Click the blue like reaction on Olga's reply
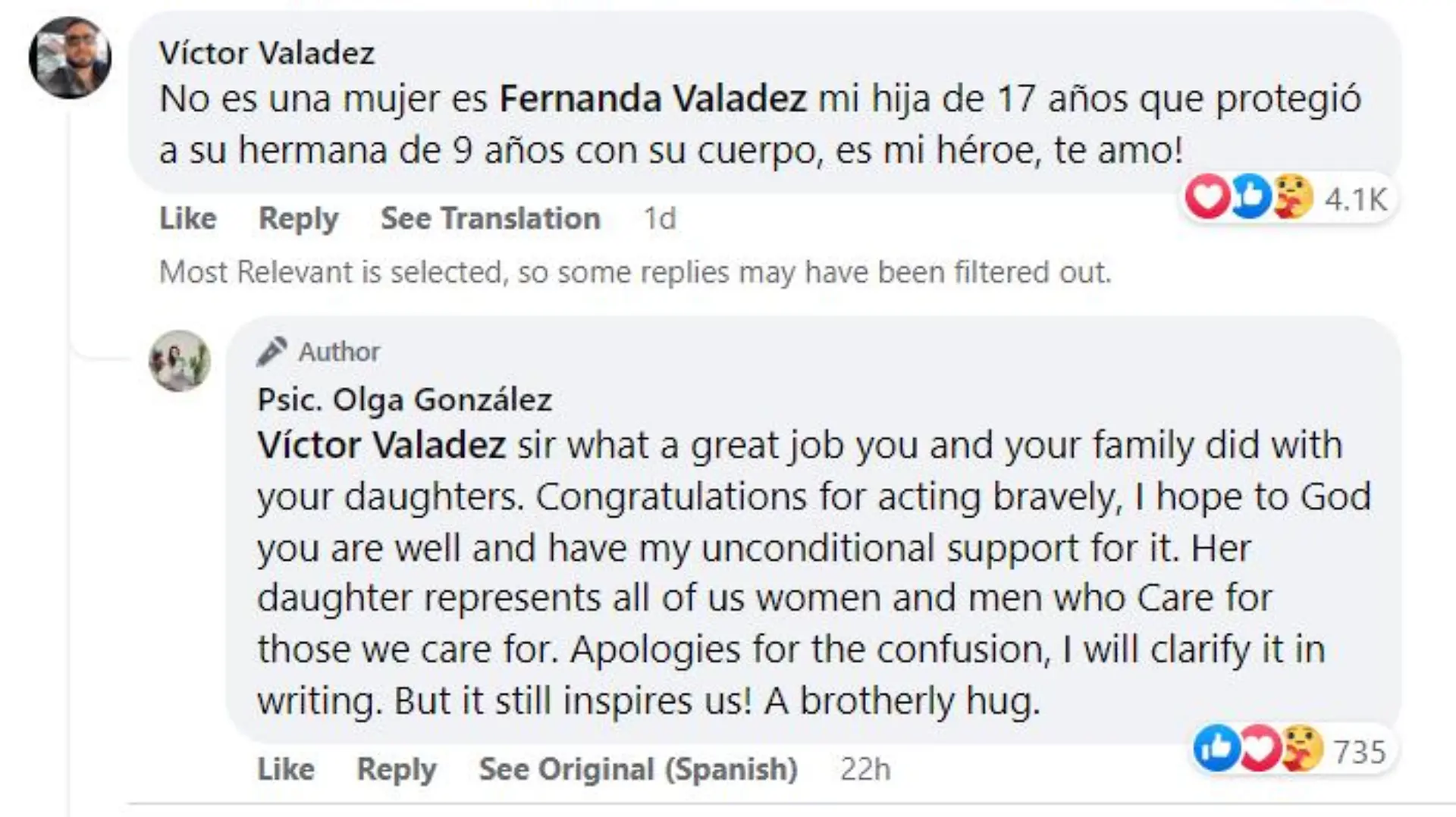The width and height of the screenshot is (1456, 817). (x=1216, y=749)
